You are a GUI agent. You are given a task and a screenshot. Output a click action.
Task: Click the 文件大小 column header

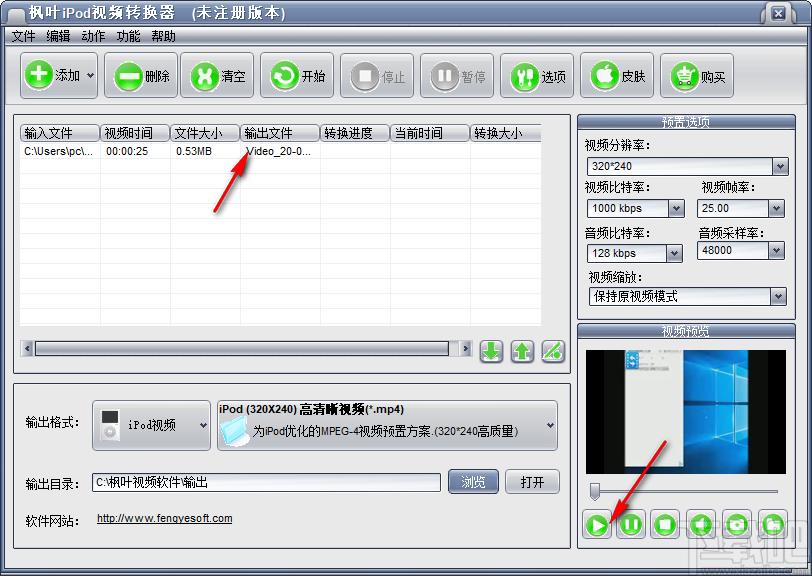[x=205, y=133]
